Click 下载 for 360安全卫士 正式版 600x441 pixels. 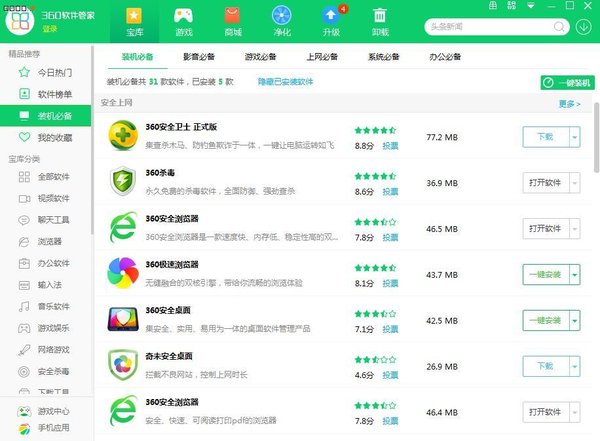click(546, 137)
